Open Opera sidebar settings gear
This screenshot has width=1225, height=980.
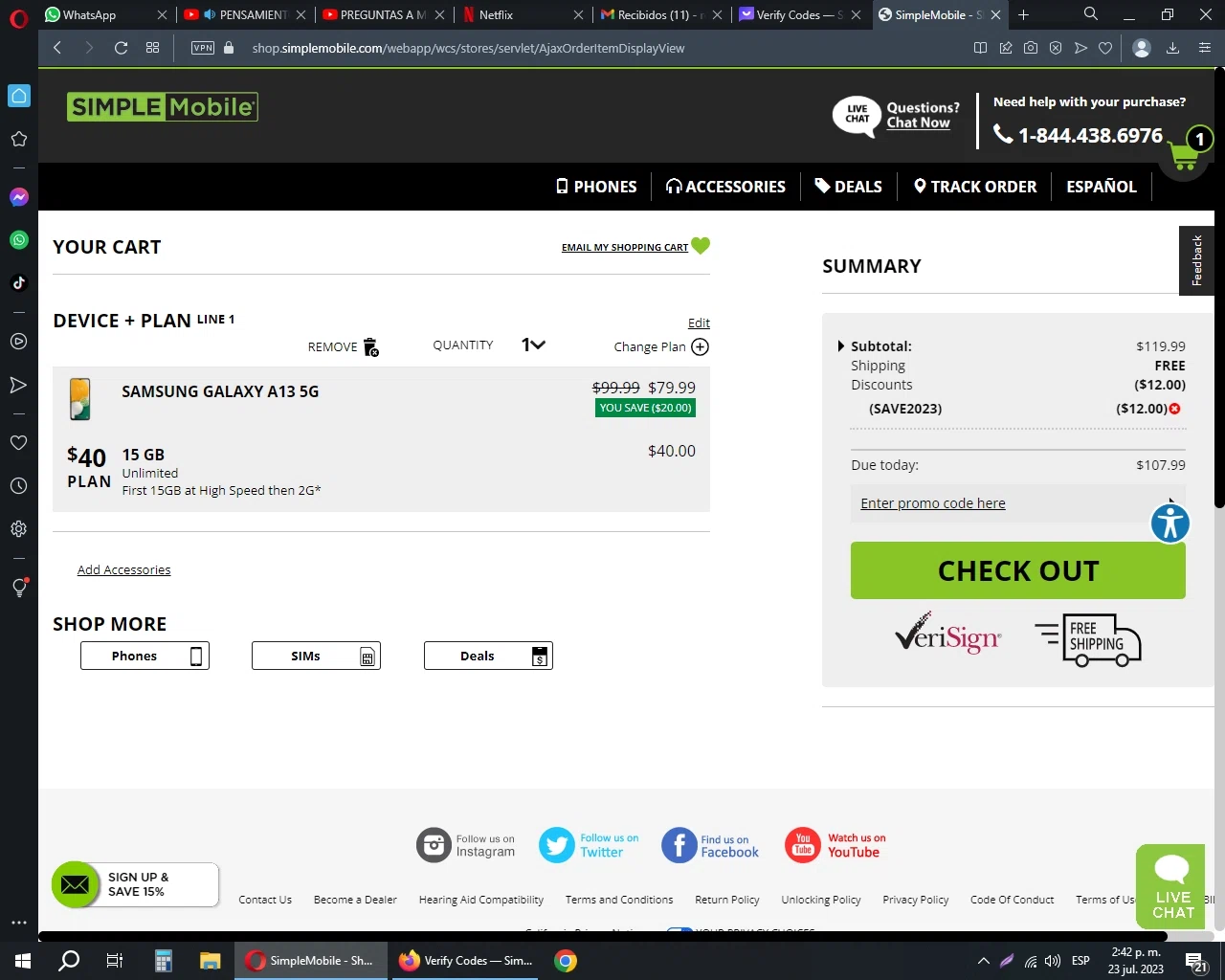[19, 528]
